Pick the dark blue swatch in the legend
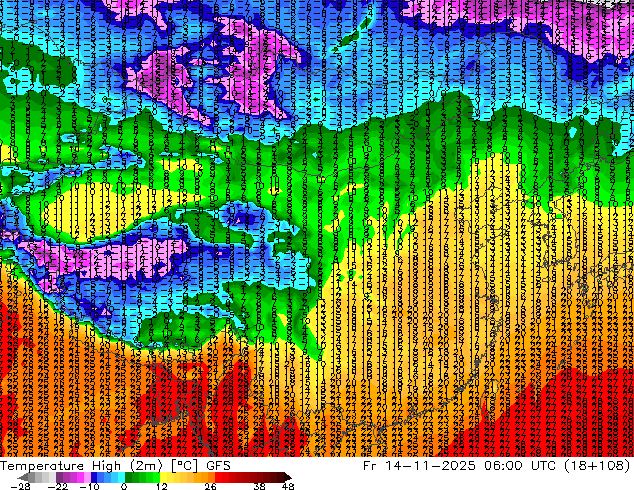This screenshot has height=490, width=634. point(94,477)
